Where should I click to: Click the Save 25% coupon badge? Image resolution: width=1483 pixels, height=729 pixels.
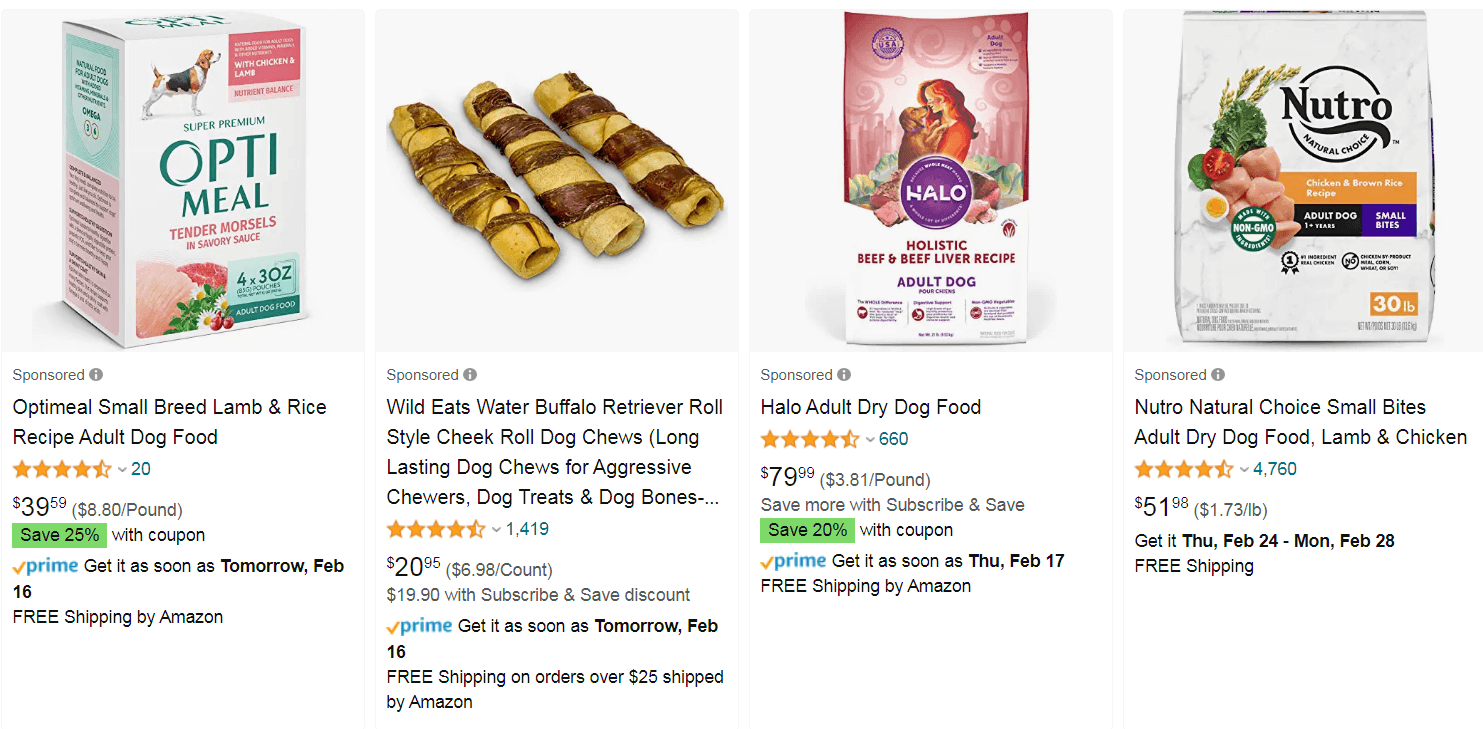pyautogui.click(x=60, y=535)
